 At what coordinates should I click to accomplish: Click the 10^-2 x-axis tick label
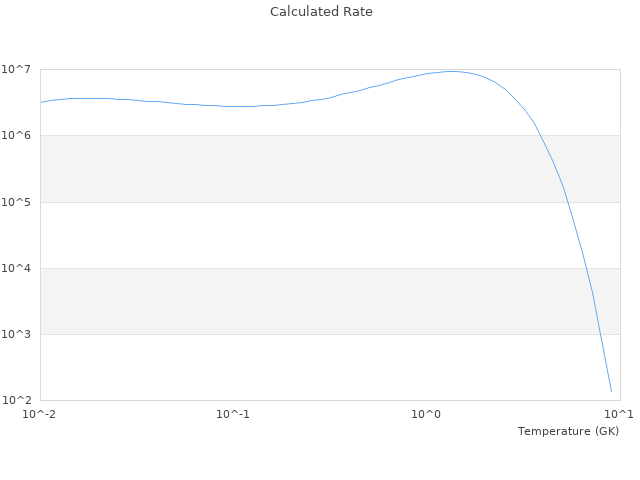pyautogui.click(x=40, y=414)
